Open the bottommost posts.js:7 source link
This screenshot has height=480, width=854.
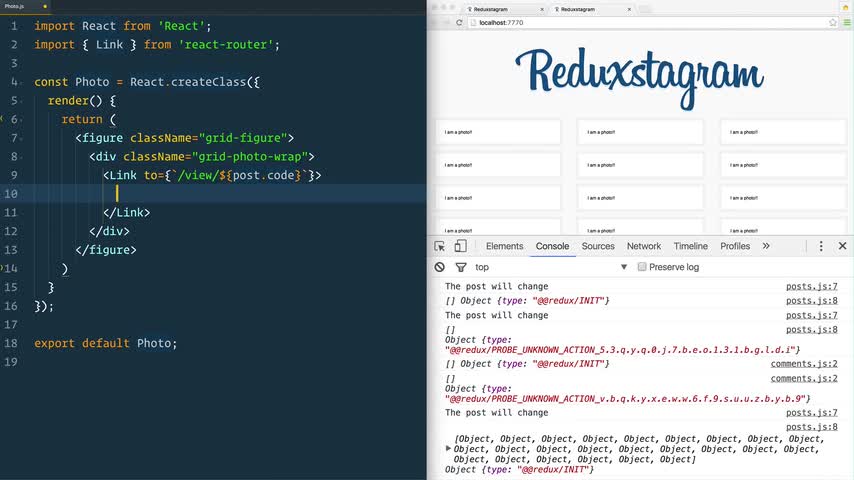point(812,413)
